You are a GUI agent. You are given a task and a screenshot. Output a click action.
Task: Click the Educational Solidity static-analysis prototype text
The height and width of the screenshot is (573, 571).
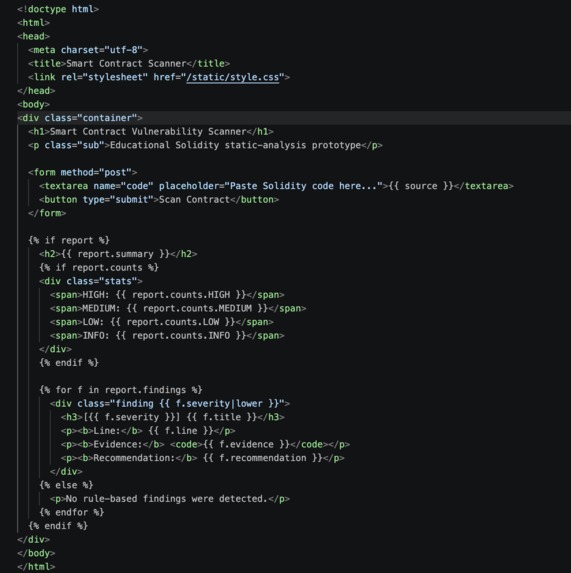[x=235, y=145]
